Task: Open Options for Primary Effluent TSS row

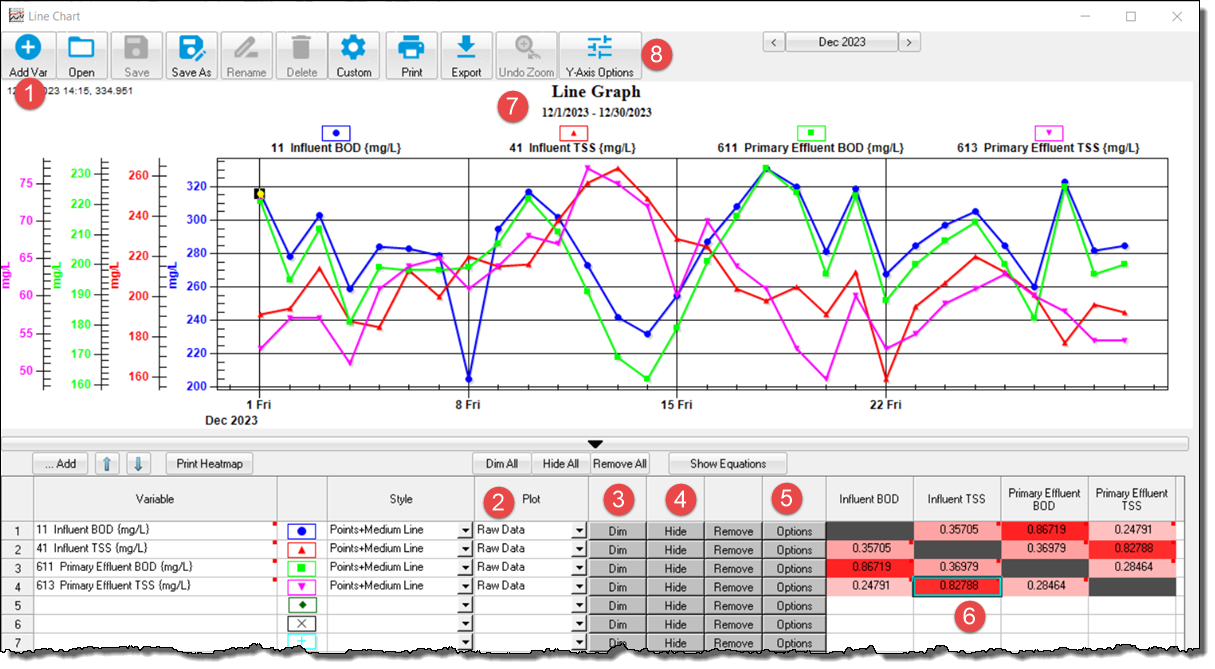Action: click(x=794, y=586)
